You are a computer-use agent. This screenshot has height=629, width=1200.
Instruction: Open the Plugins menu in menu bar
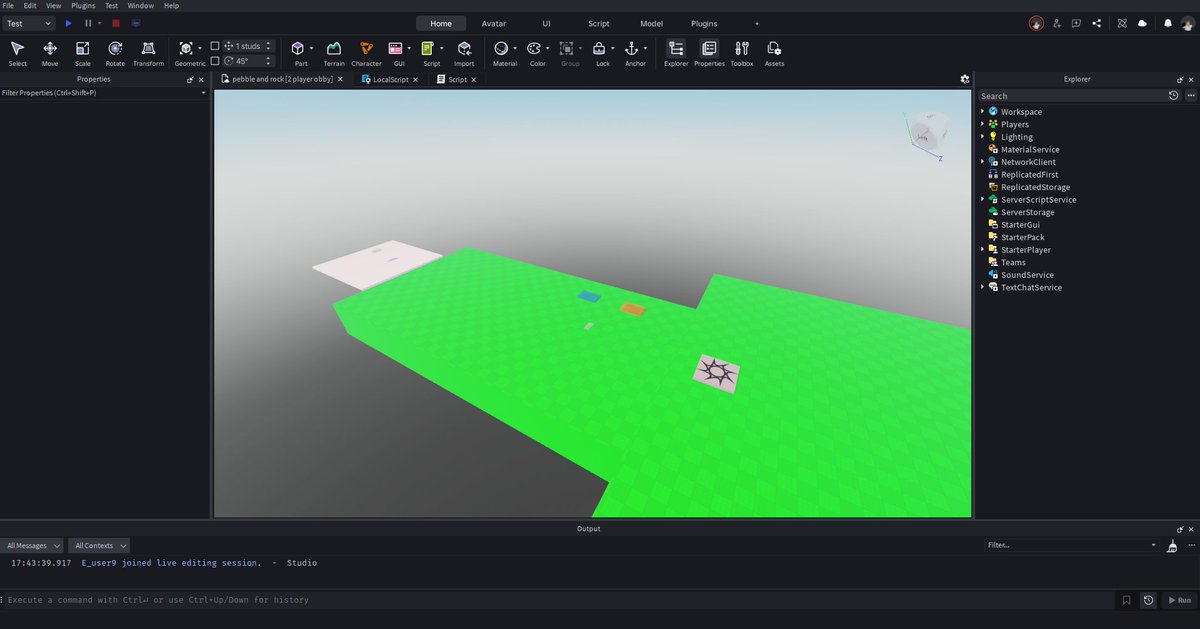(x=83, y=5)
